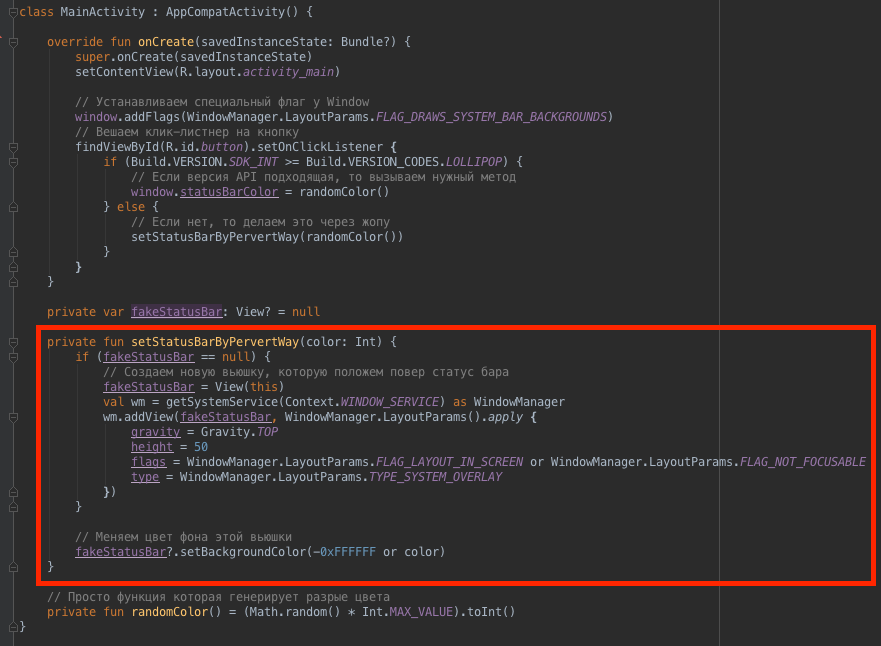This screenshot has height=646, width=881.
Task: Collapse the wm.addView apply block
Action: [x=13, y=417]
